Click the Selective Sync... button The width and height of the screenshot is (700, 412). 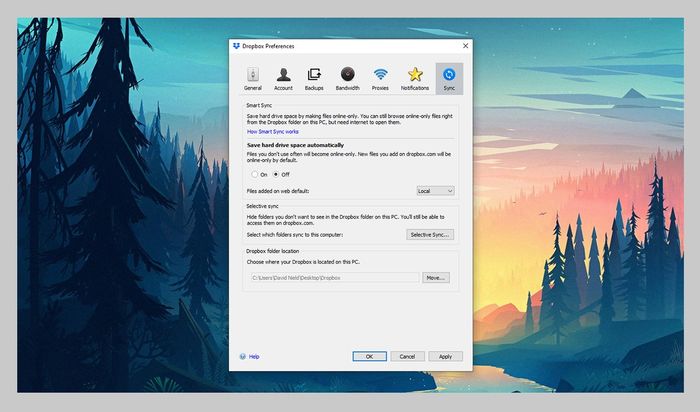pyautogui.click(x=431, y=234)
